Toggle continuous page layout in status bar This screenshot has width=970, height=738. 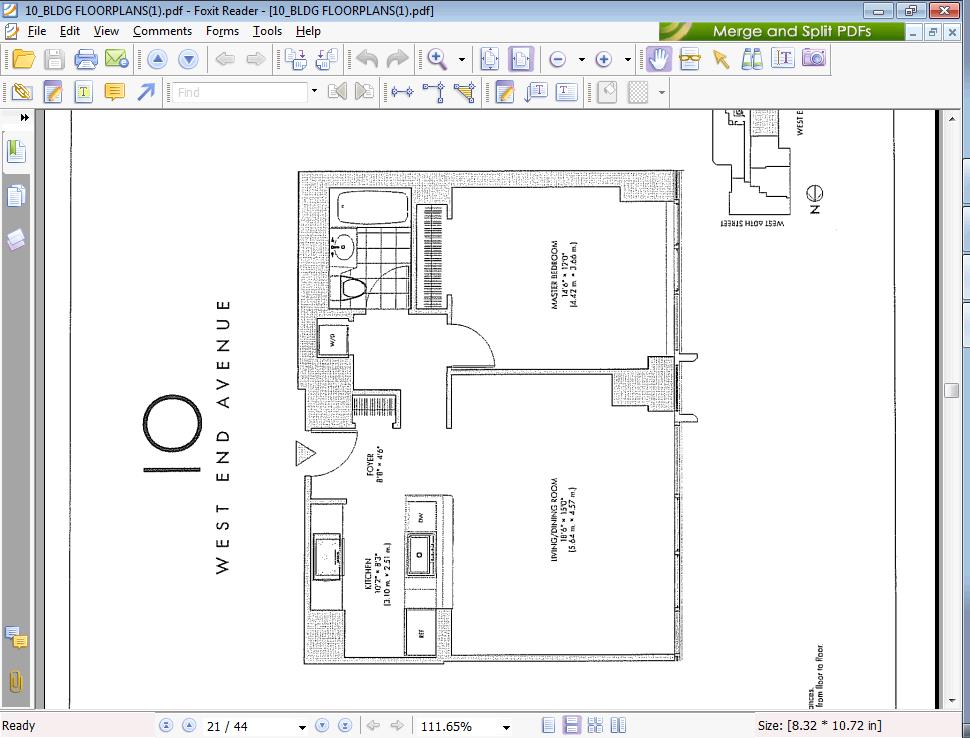click(573, 726)
